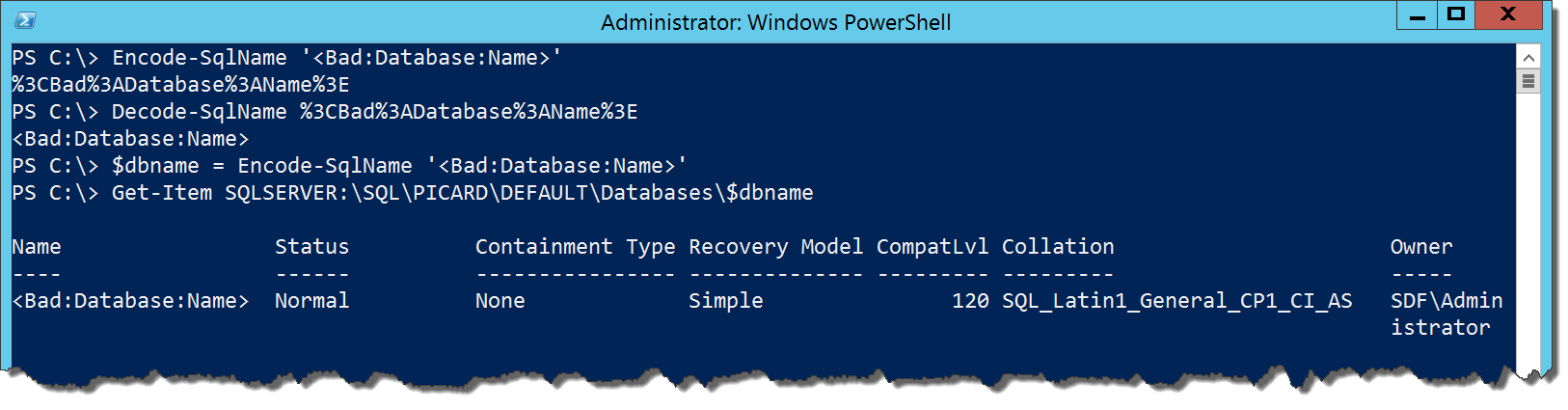Click the Status column header
Screen dimensions: 1568x410
311,247
